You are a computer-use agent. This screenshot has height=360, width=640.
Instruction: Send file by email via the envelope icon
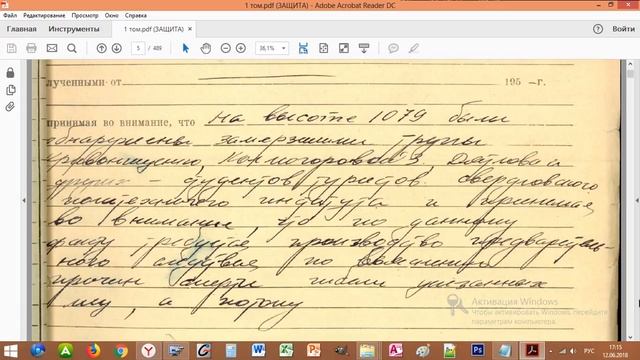(x=52, y=48)
